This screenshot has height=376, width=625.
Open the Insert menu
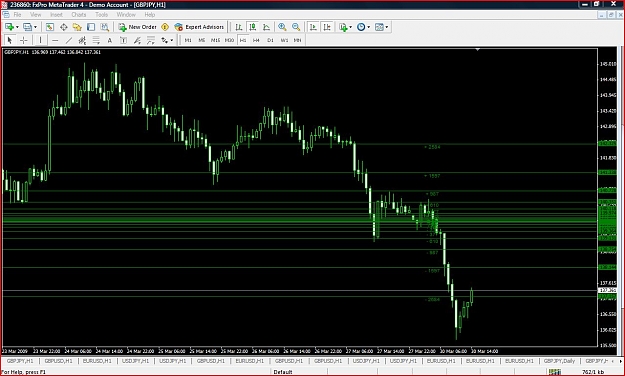tap(56, 14)
